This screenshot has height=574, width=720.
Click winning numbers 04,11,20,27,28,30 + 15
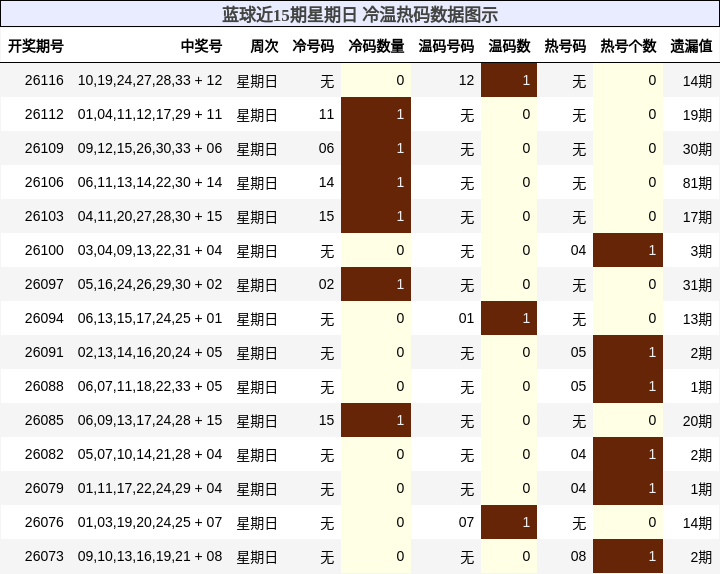coord(150,216)
